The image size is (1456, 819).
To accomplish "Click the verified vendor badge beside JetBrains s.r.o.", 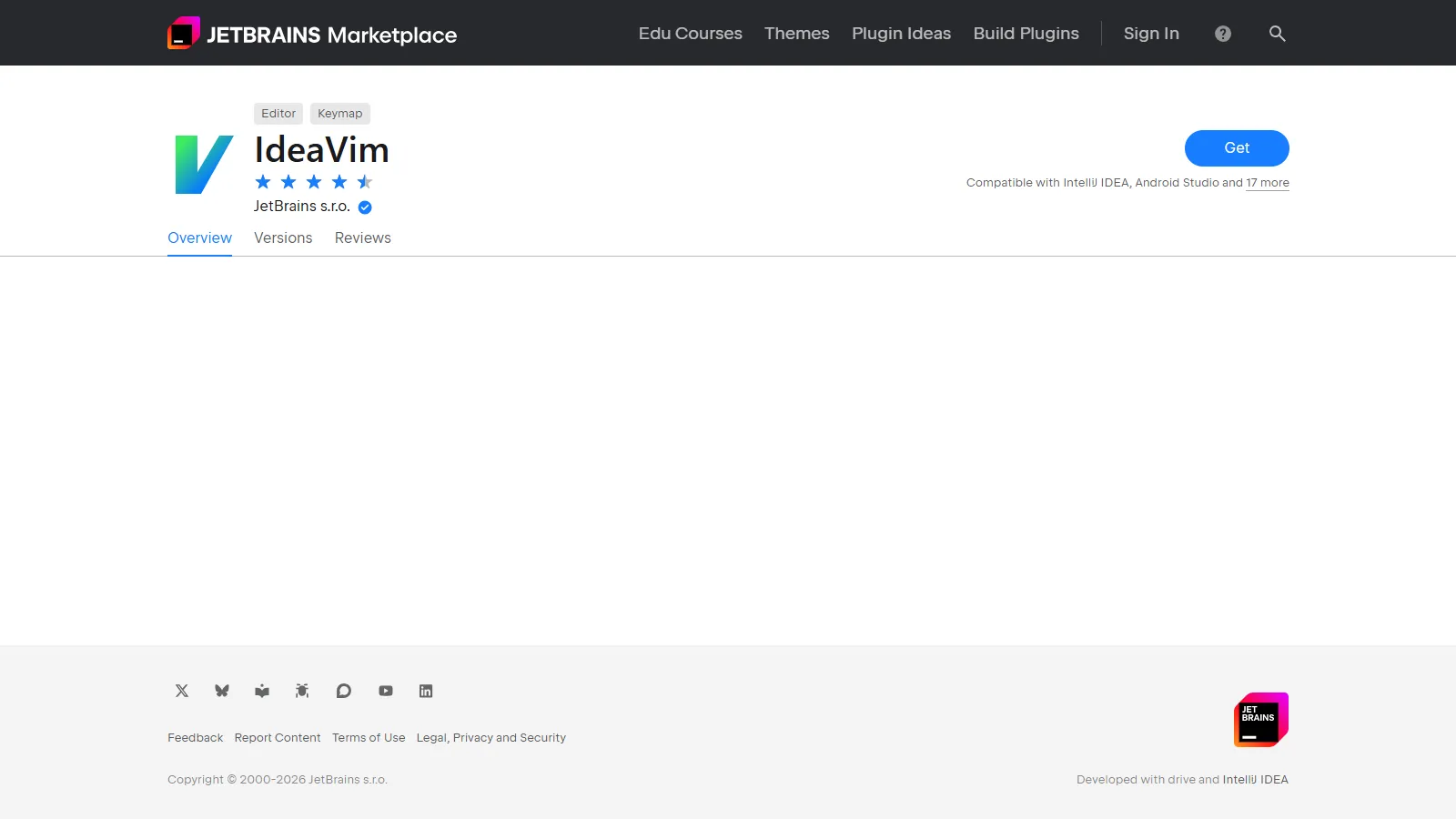I will pyautogui.click(x=364, y=207).
